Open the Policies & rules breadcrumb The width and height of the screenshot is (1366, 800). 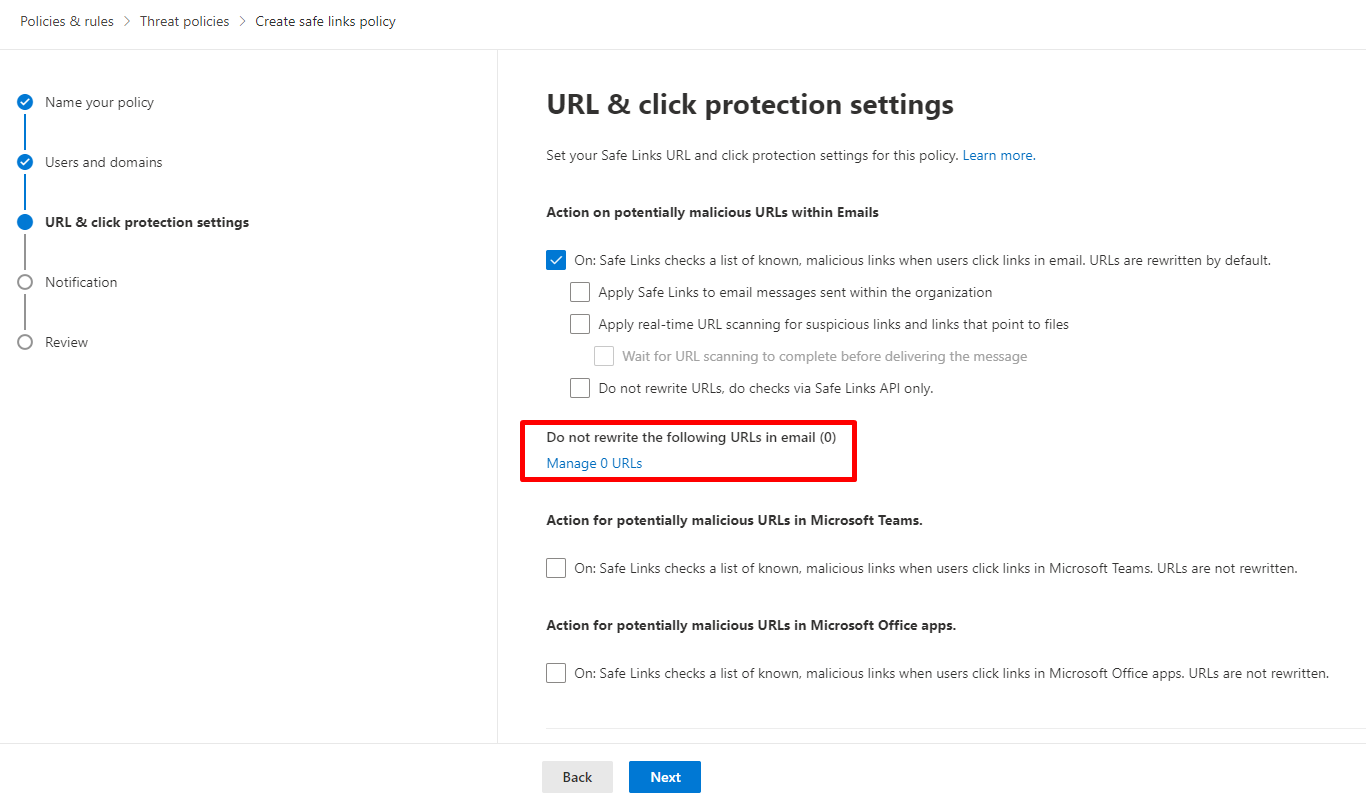coord(67,21)
